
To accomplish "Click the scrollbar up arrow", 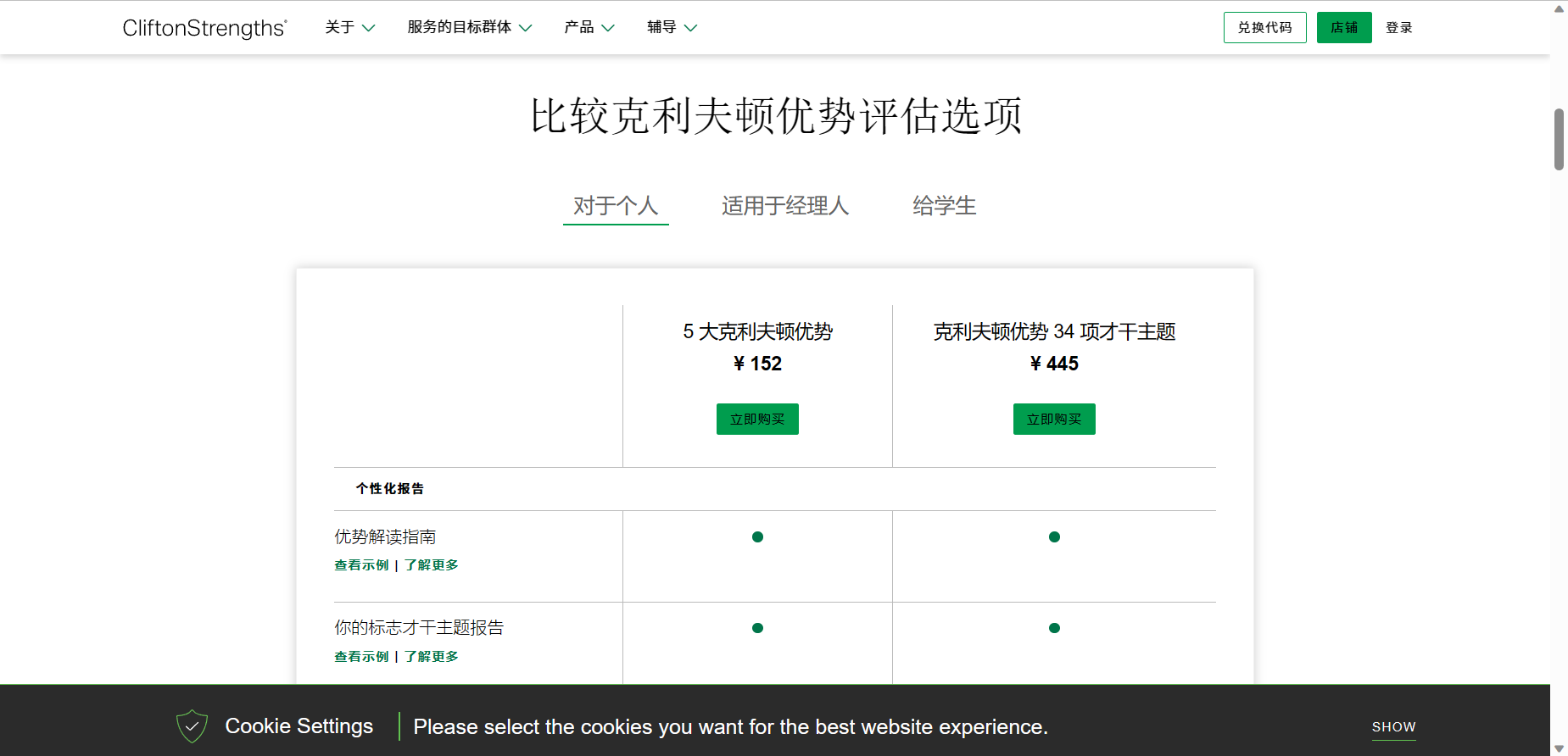I will click(x=1559, y=8).
